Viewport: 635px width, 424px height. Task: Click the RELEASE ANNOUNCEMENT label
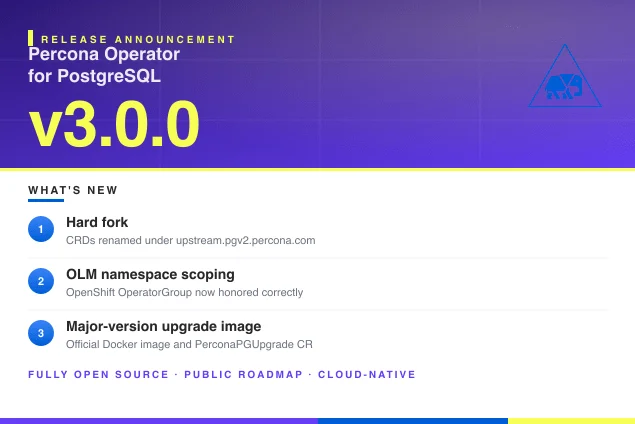(x=138, y=39)
